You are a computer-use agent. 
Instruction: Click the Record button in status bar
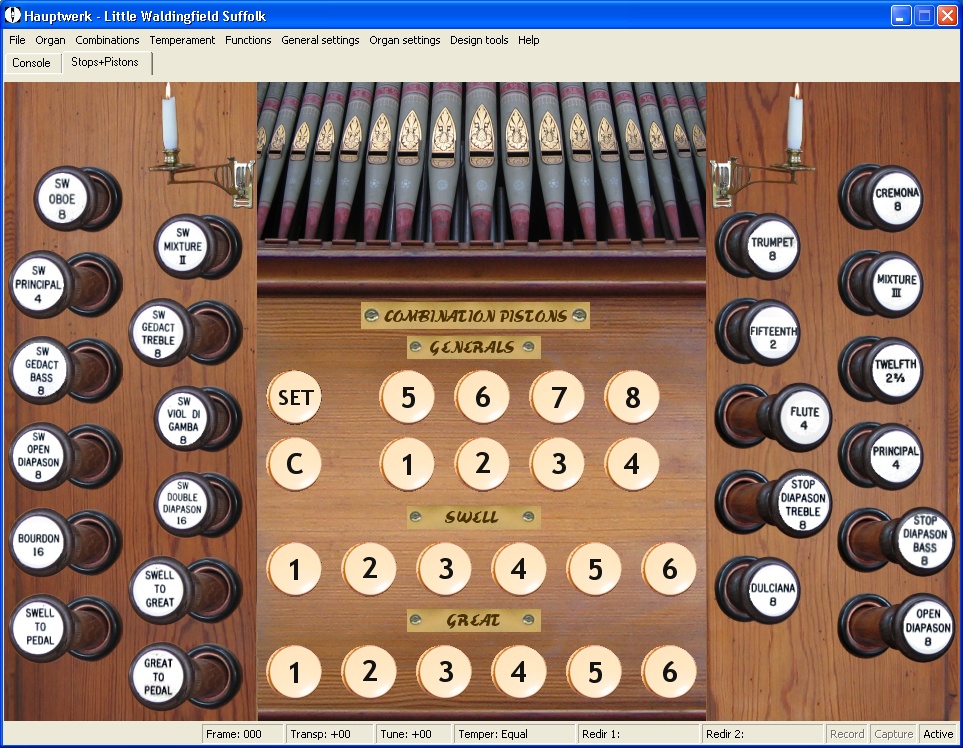pos(846,734)
